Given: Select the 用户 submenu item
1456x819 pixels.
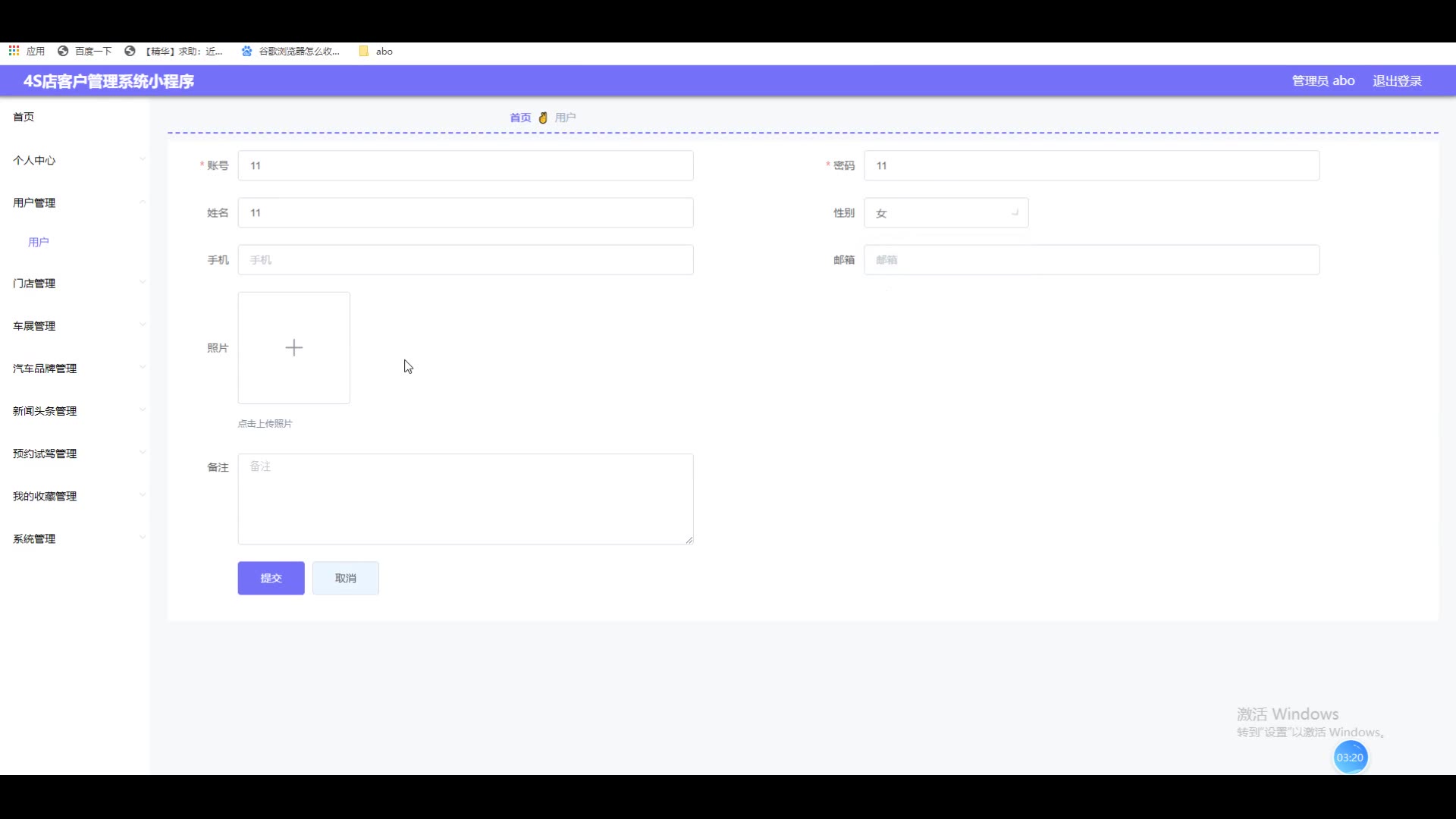Looking at the screenshot, I should click(x=39, y=242).
